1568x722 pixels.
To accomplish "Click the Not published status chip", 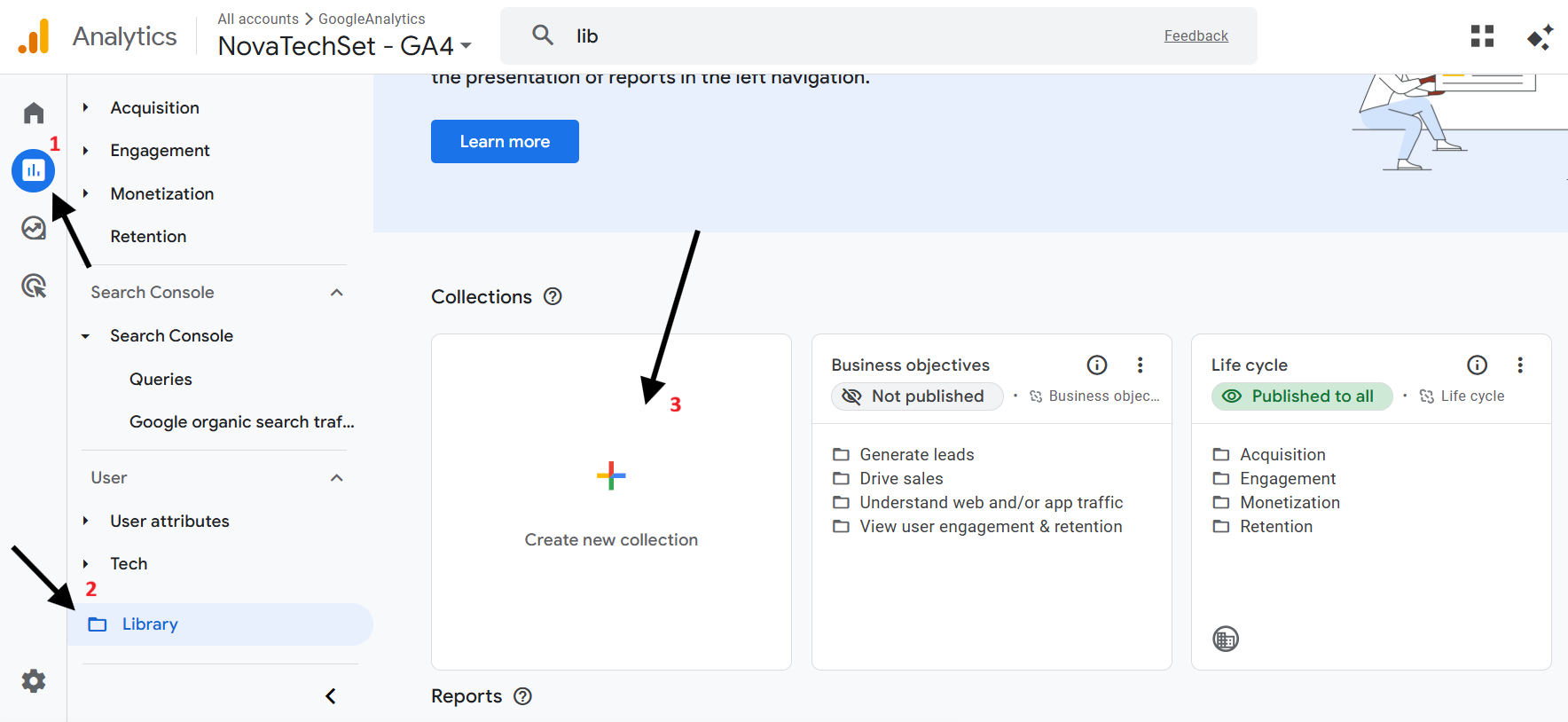I will coord(917,396).
